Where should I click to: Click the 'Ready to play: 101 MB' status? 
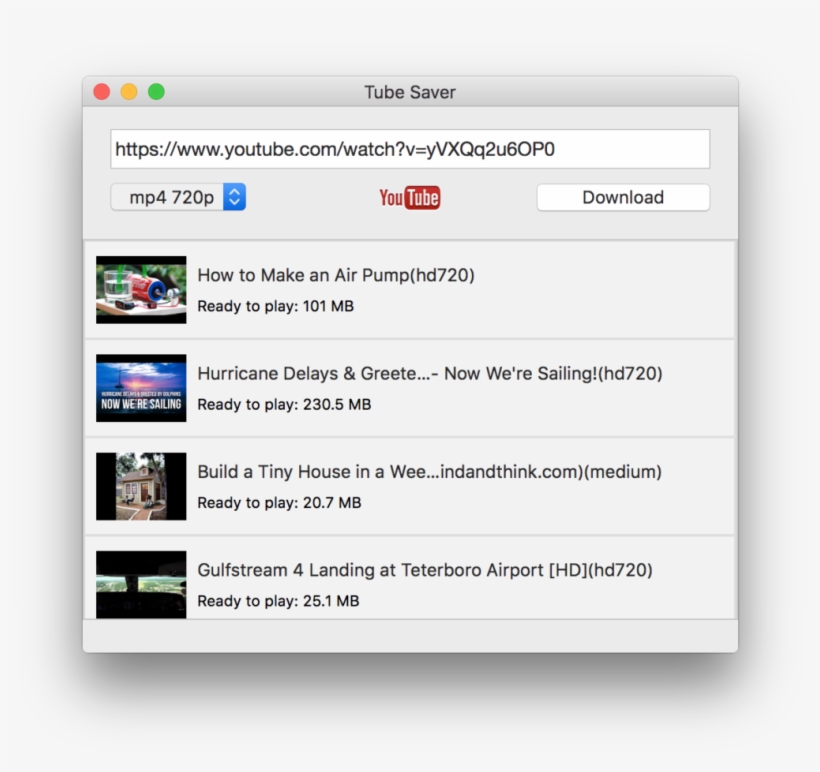[276, 306]
